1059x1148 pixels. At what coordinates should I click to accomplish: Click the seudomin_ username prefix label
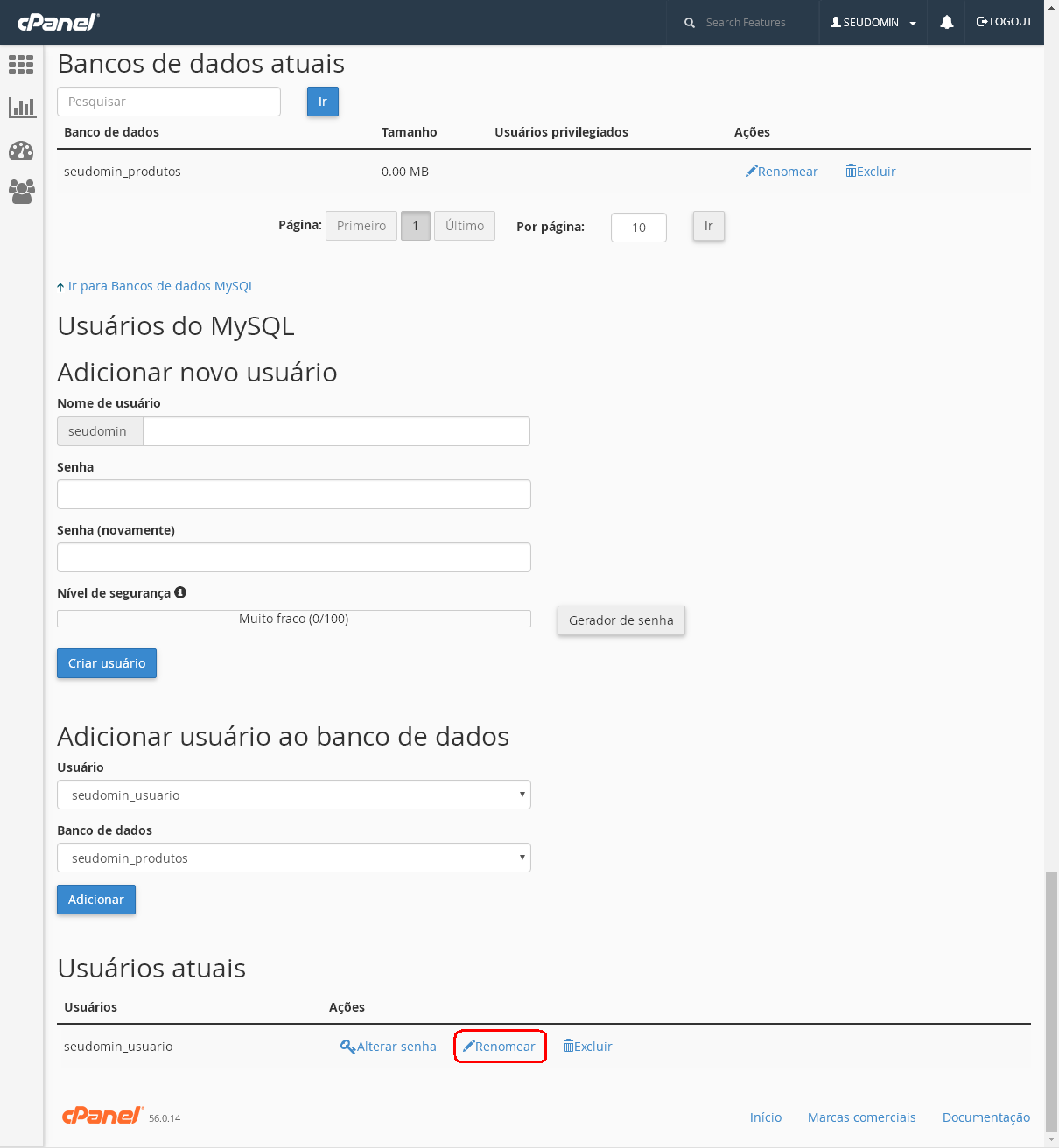pyautogui.click(x=101, y=431)
